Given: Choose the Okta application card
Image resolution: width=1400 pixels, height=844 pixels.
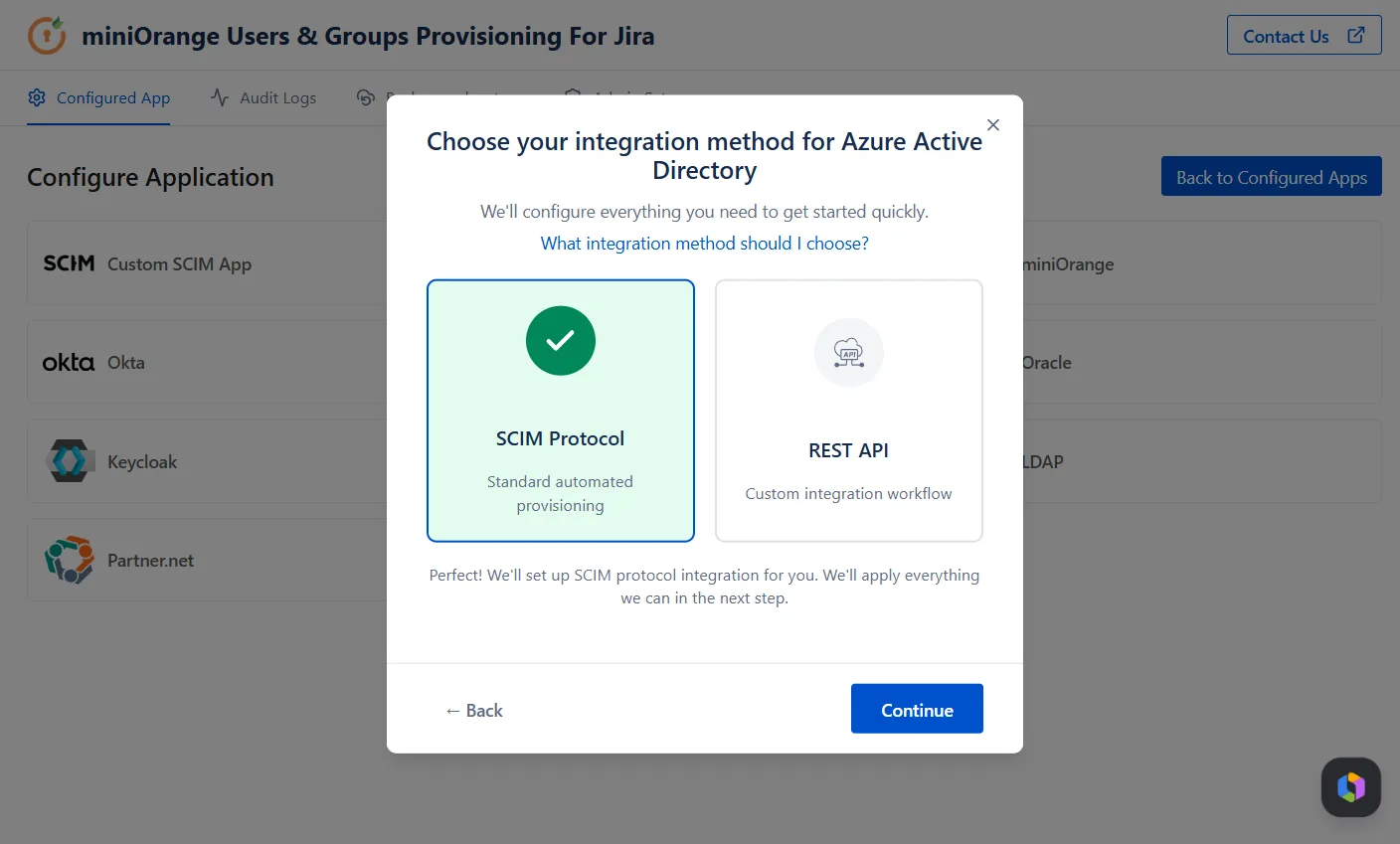Looking at the screenshot, I should point(207,362).
